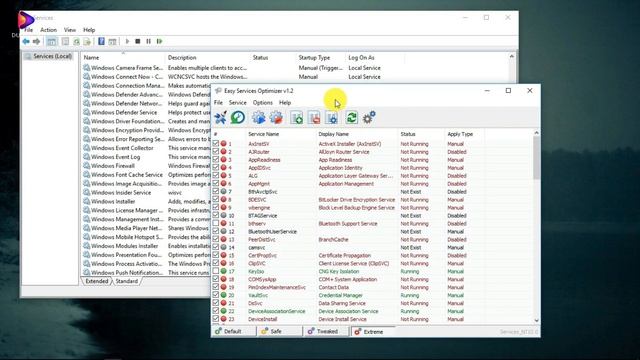This screenshot has width=640, height=360.
Task: Click the Restart Service icon in Services toolbar
Action: click(160, 41)
